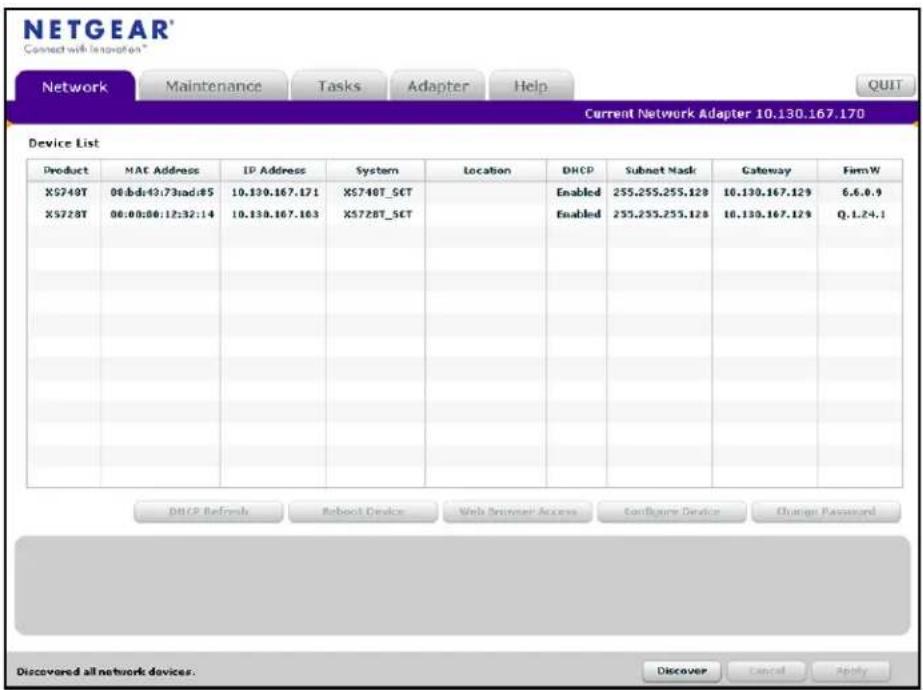The height and width of the screenshot is (690, 923).
Task: Click the QUIT button
Action: (885, 85)
